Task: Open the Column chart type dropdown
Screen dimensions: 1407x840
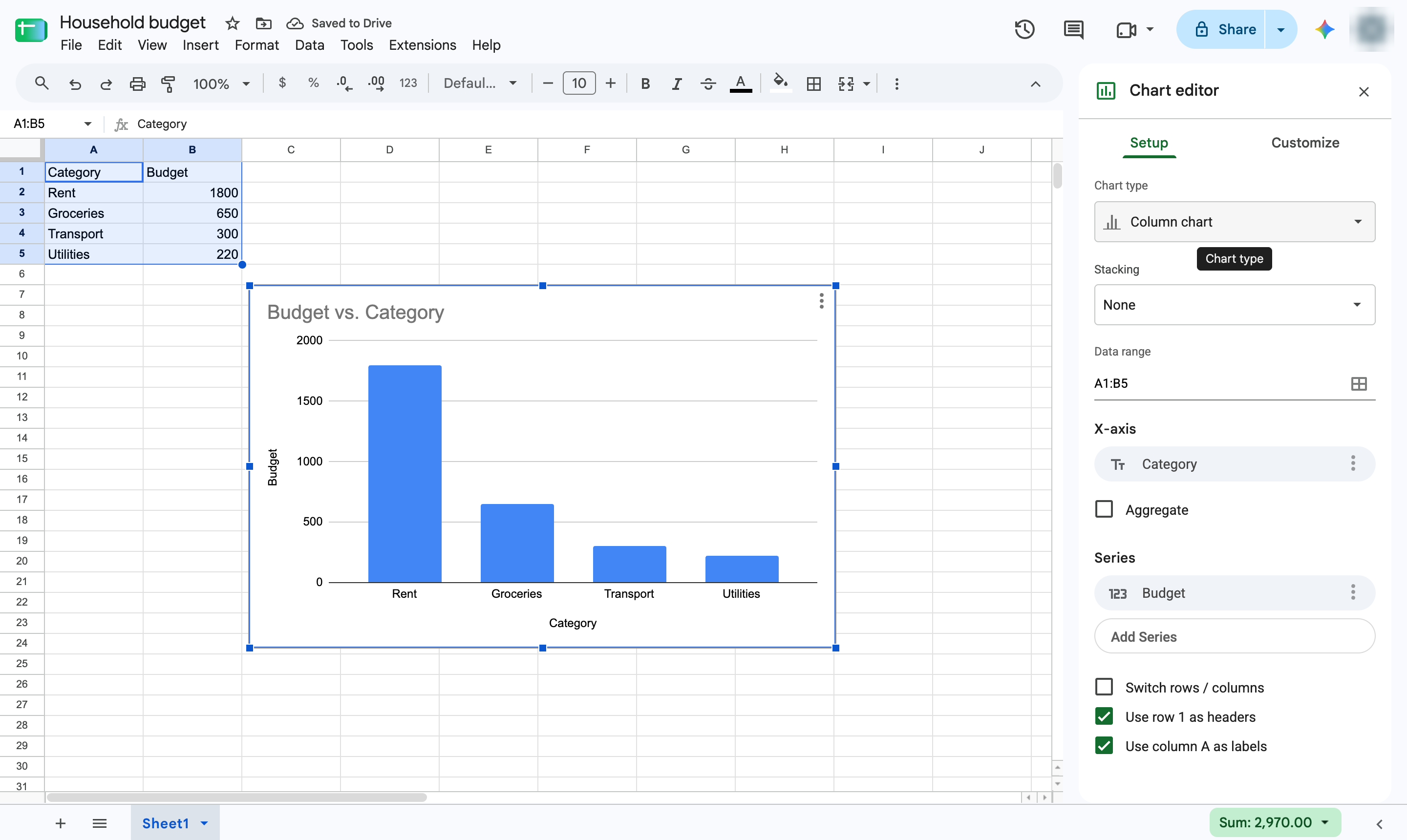Action: 1235,222
